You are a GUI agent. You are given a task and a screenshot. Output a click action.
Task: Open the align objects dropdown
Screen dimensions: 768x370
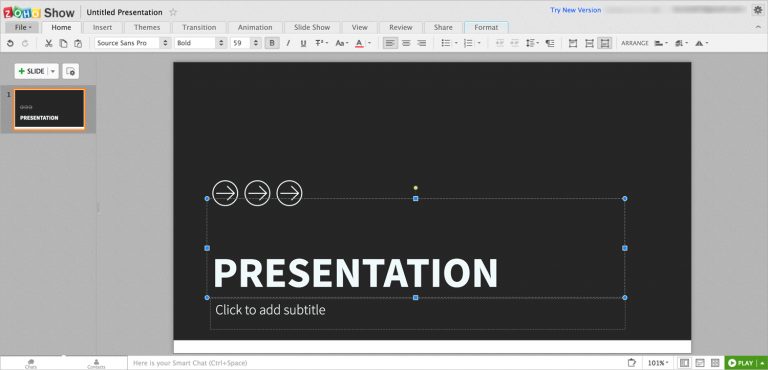point(661,43)
